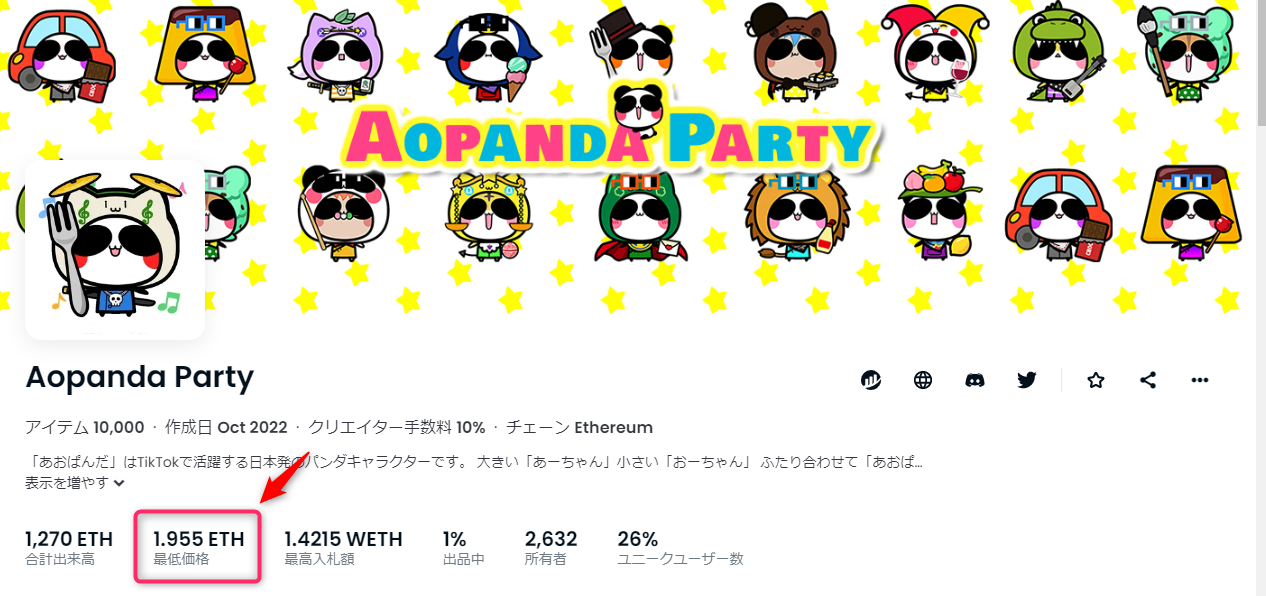Click the 1% listed stat
Screen dimensions: 1266x596
click(x=464, y=548)
